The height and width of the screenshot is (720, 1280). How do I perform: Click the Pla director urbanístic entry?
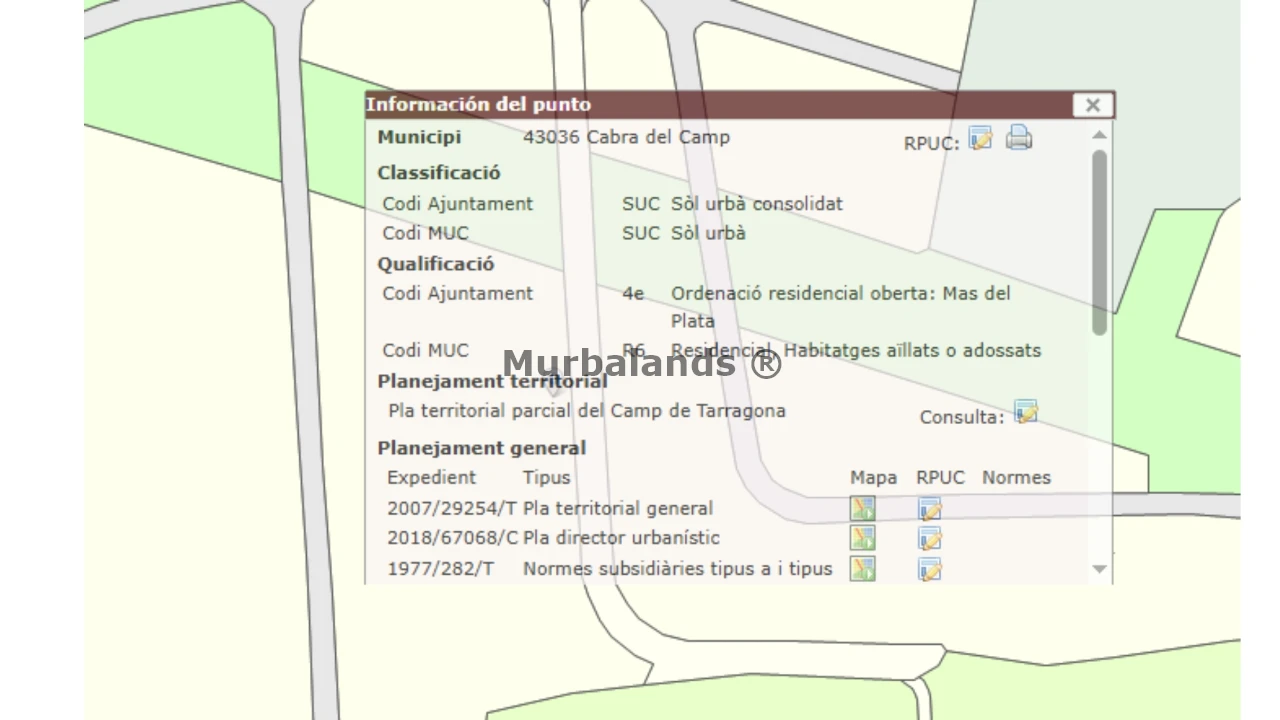coord(621,538)
